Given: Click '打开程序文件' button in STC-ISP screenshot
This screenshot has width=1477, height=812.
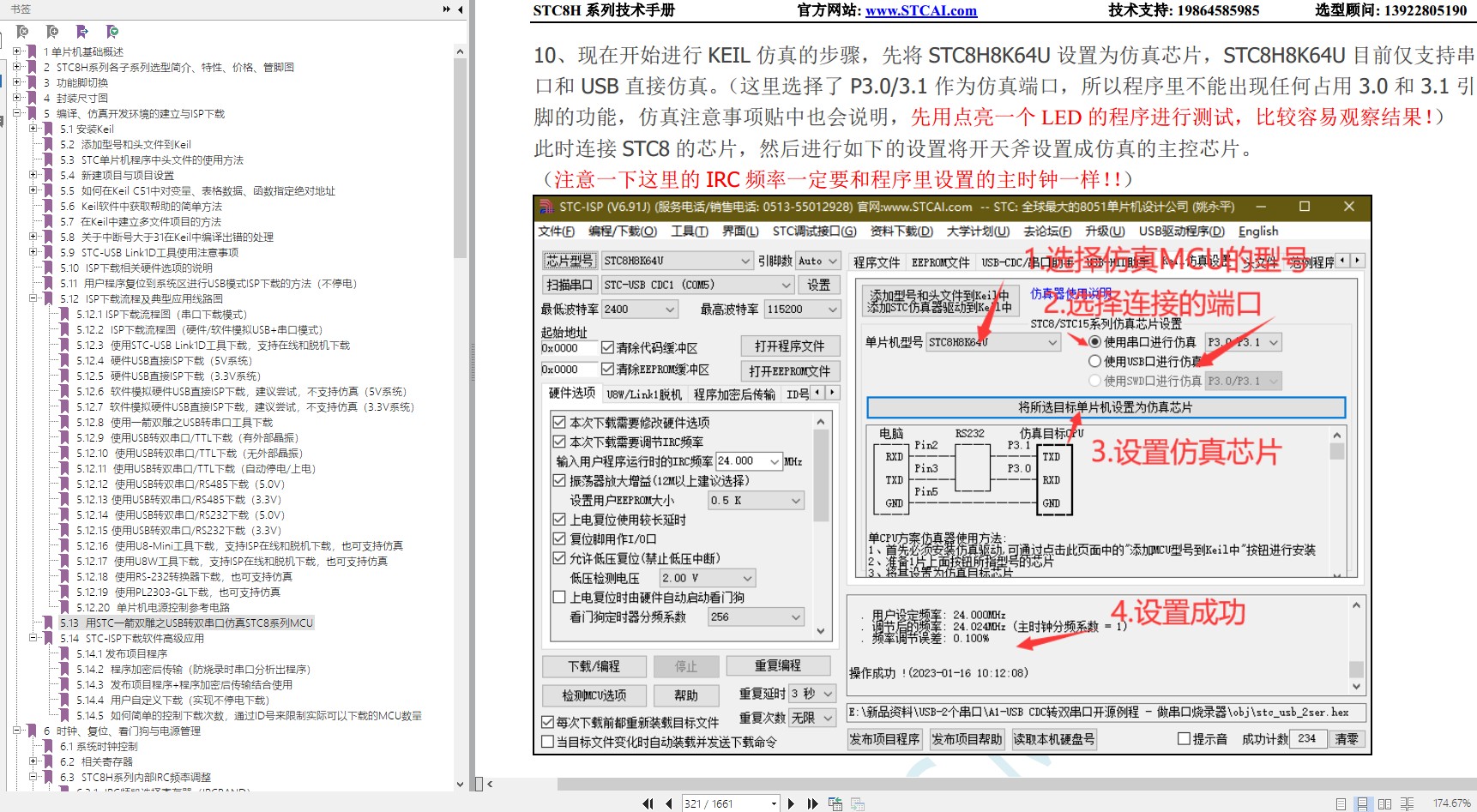Looking at the screenshot, I should [x=789, y=346].
